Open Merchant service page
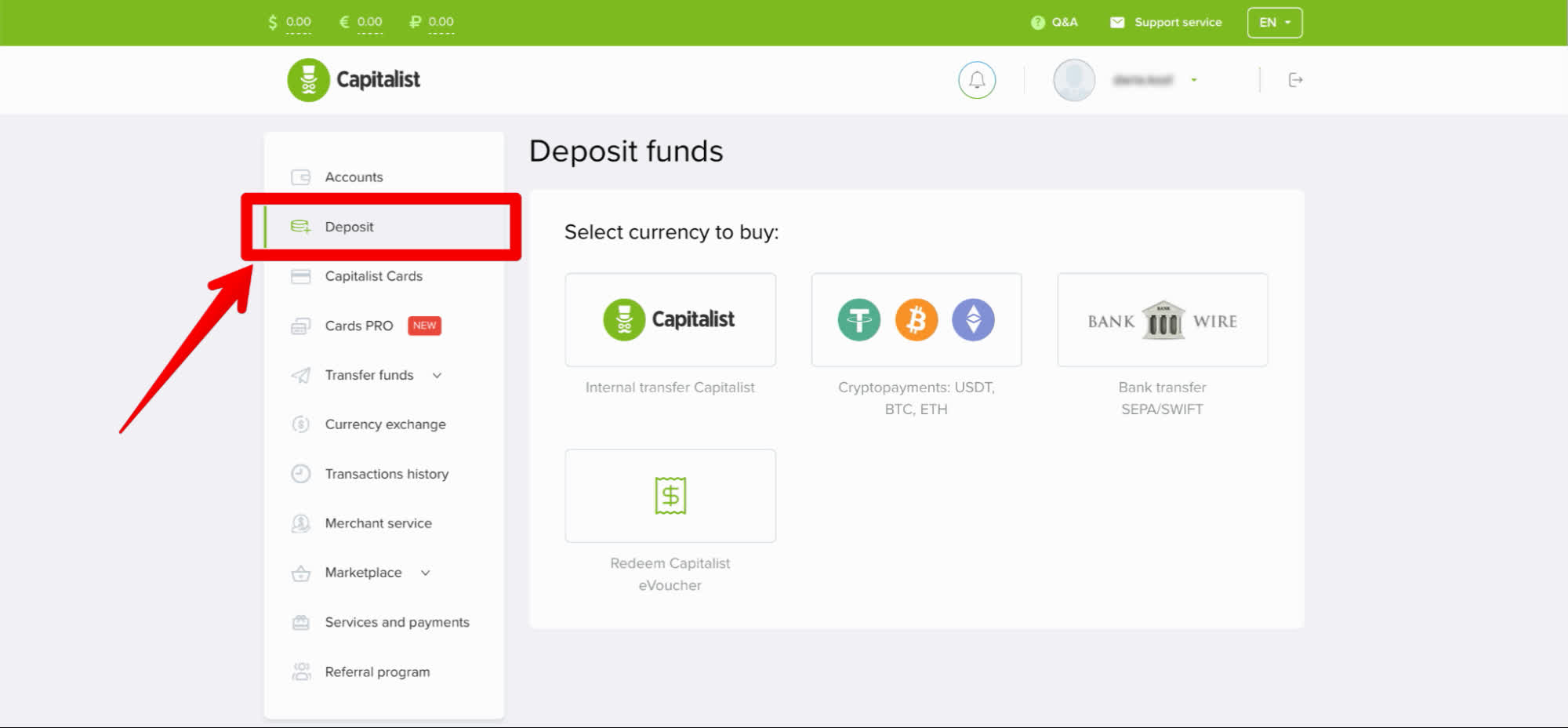Image resolution: width=1568 pixels, height=728 pixels. click(x=384, y=523)
